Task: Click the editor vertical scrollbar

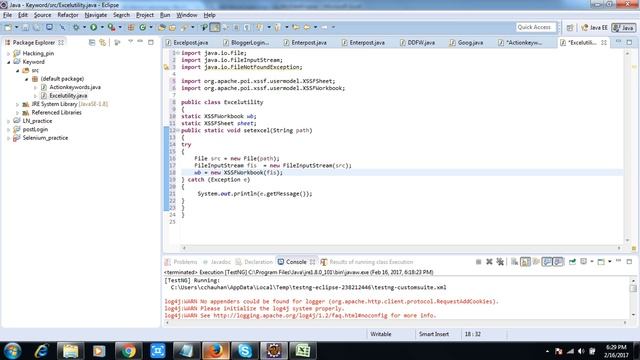Action: point(627,147)
